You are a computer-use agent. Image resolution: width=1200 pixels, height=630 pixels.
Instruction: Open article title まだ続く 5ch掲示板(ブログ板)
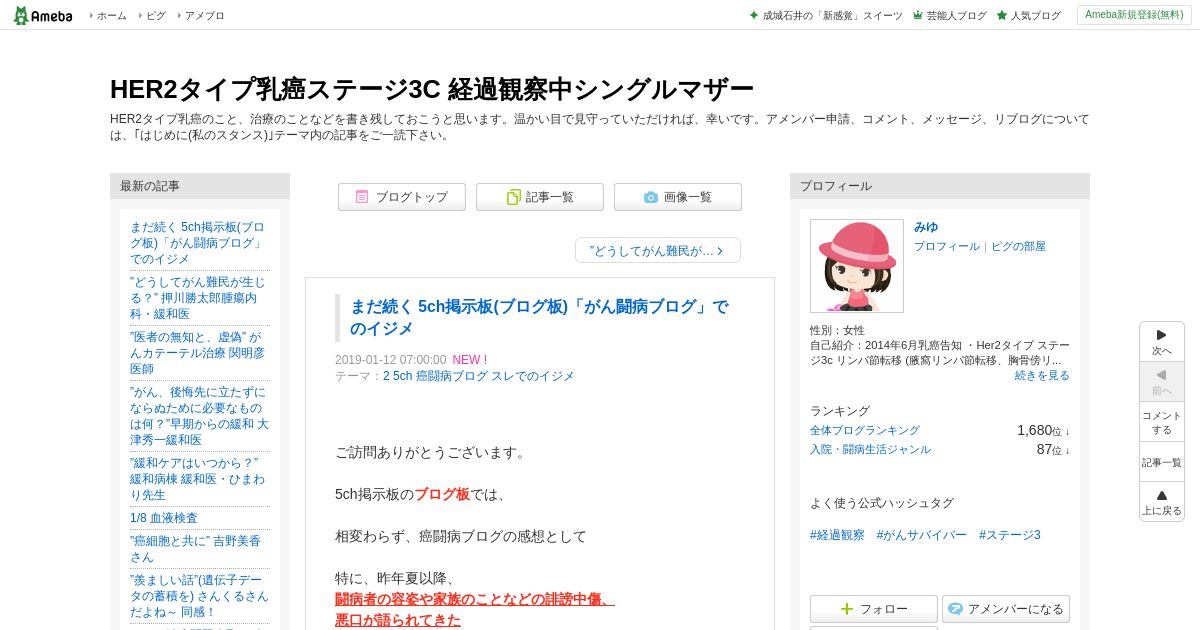click(539, 317)
